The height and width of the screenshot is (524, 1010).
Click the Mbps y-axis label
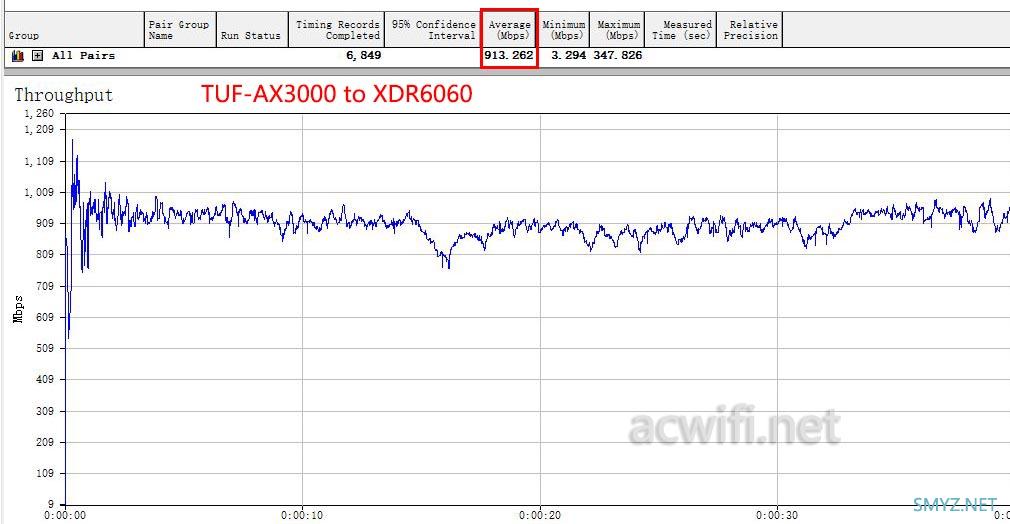click(18, 309)
